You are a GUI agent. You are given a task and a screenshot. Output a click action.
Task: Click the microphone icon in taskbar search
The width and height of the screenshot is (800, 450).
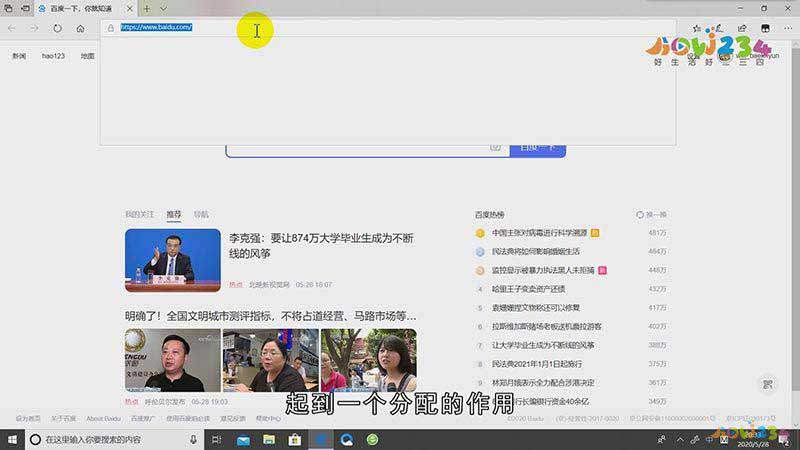click(193, 439)
